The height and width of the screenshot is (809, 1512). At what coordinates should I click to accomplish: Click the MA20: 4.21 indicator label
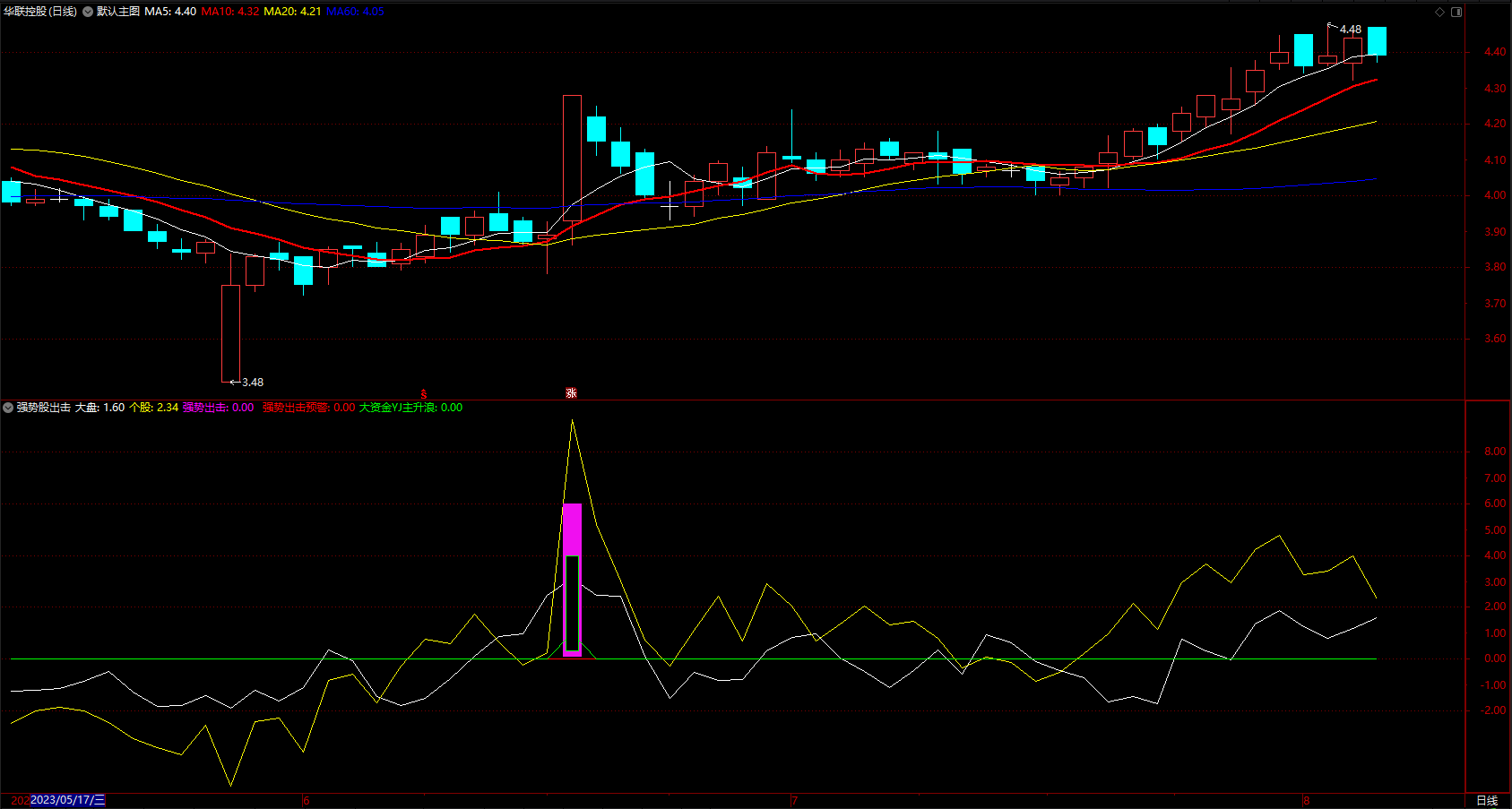[292, 12]
